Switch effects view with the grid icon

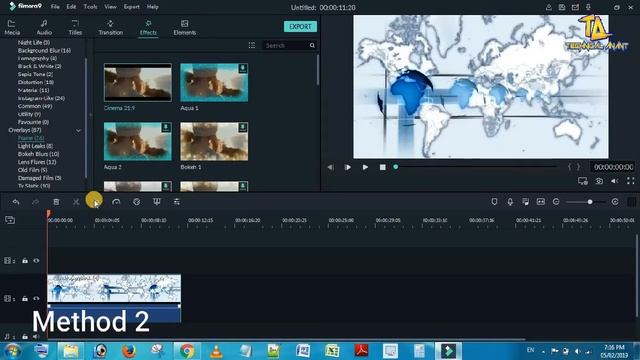[x=252, y=45]
